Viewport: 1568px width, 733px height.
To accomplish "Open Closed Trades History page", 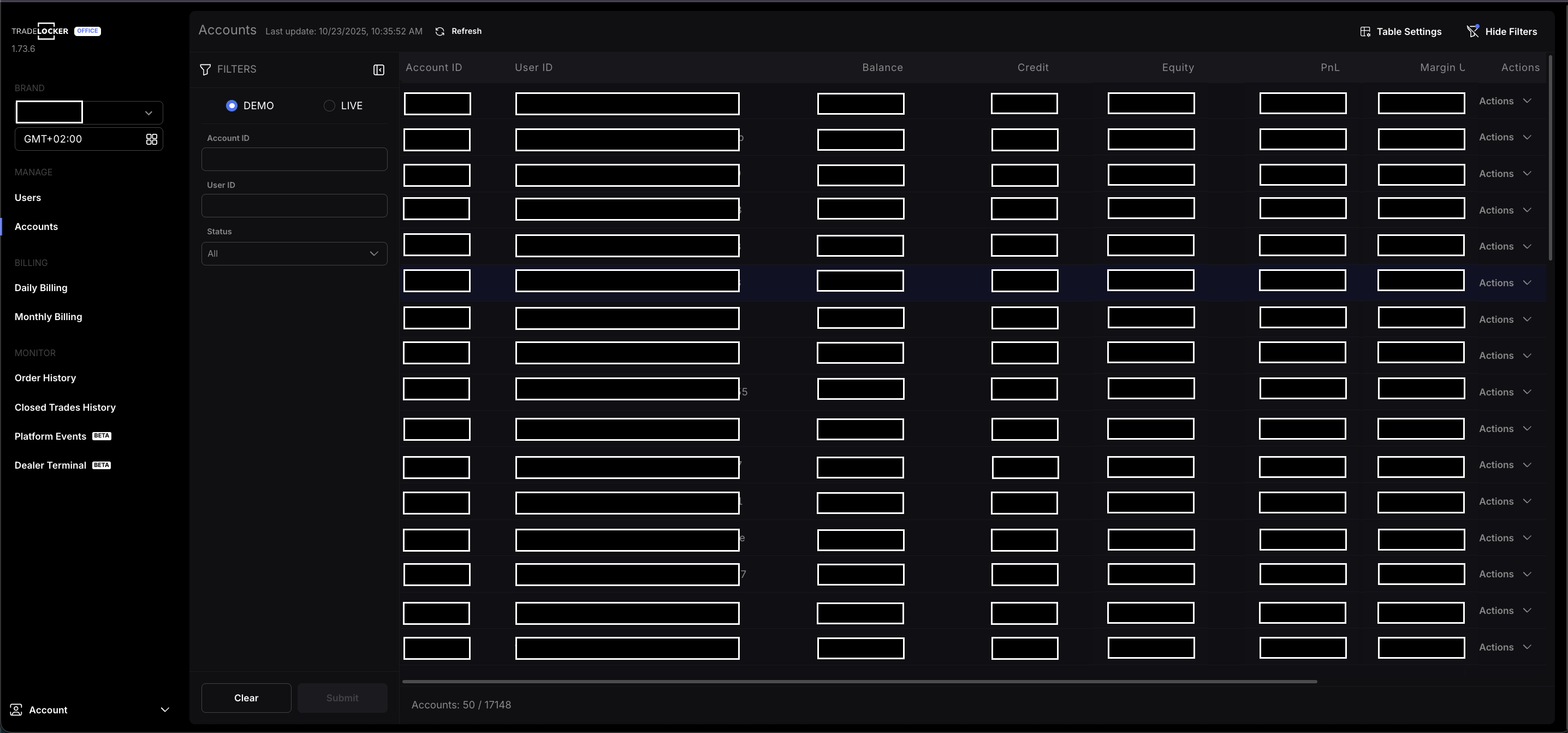I will 65,407.
